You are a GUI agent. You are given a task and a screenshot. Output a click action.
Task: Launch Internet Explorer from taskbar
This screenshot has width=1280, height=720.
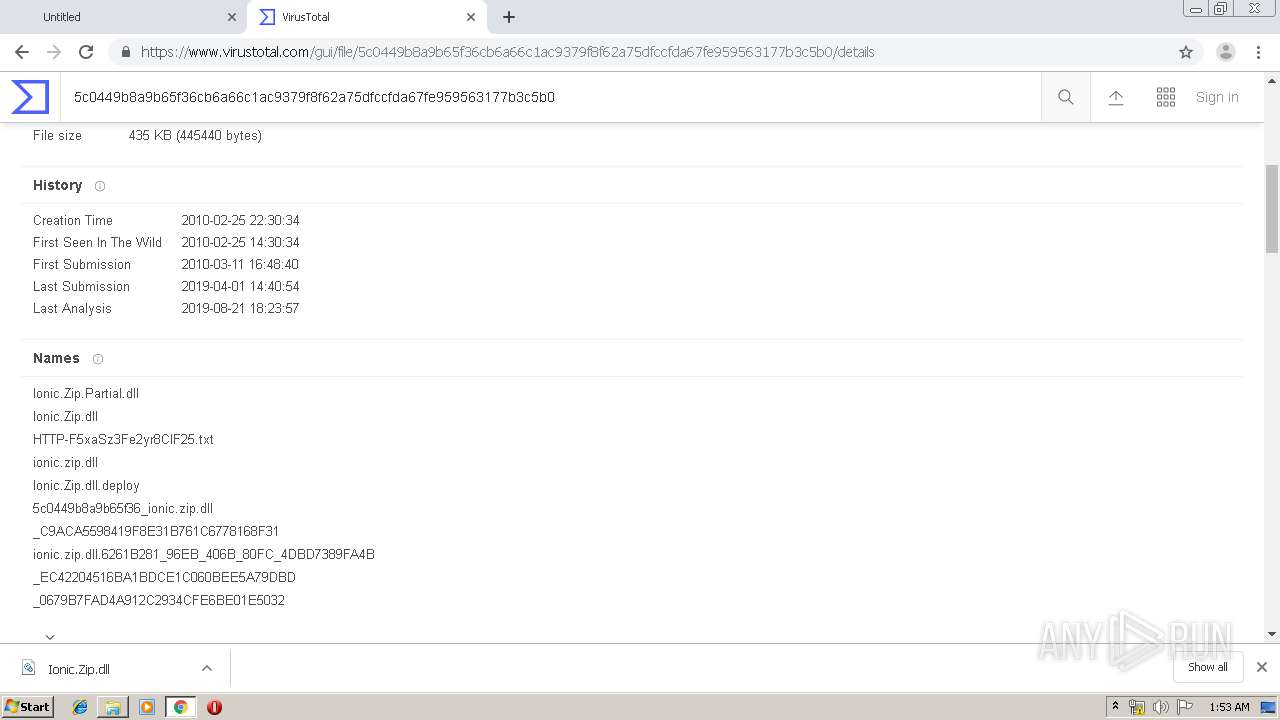click(80, 707)
